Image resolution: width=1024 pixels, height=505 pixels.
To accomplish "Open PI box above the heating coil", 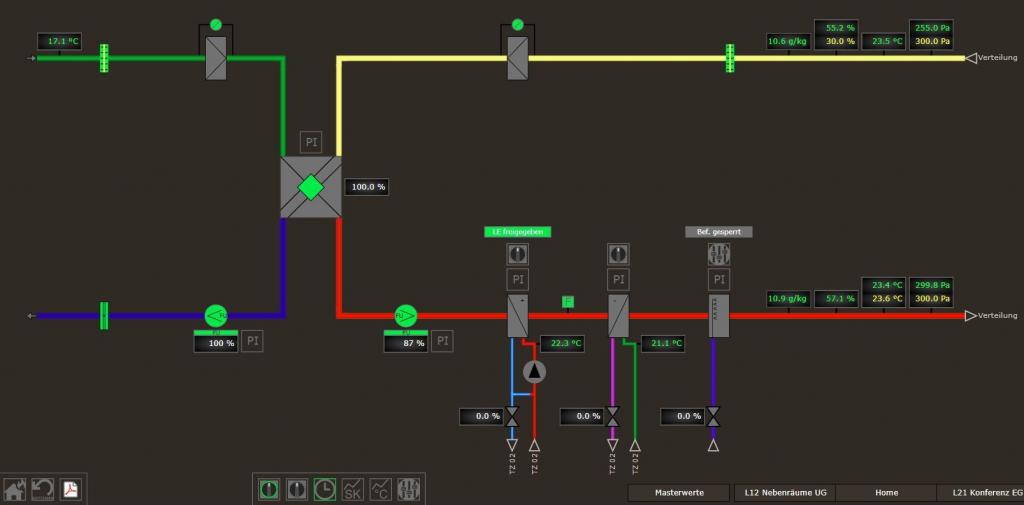I will (x=518, y=280).
